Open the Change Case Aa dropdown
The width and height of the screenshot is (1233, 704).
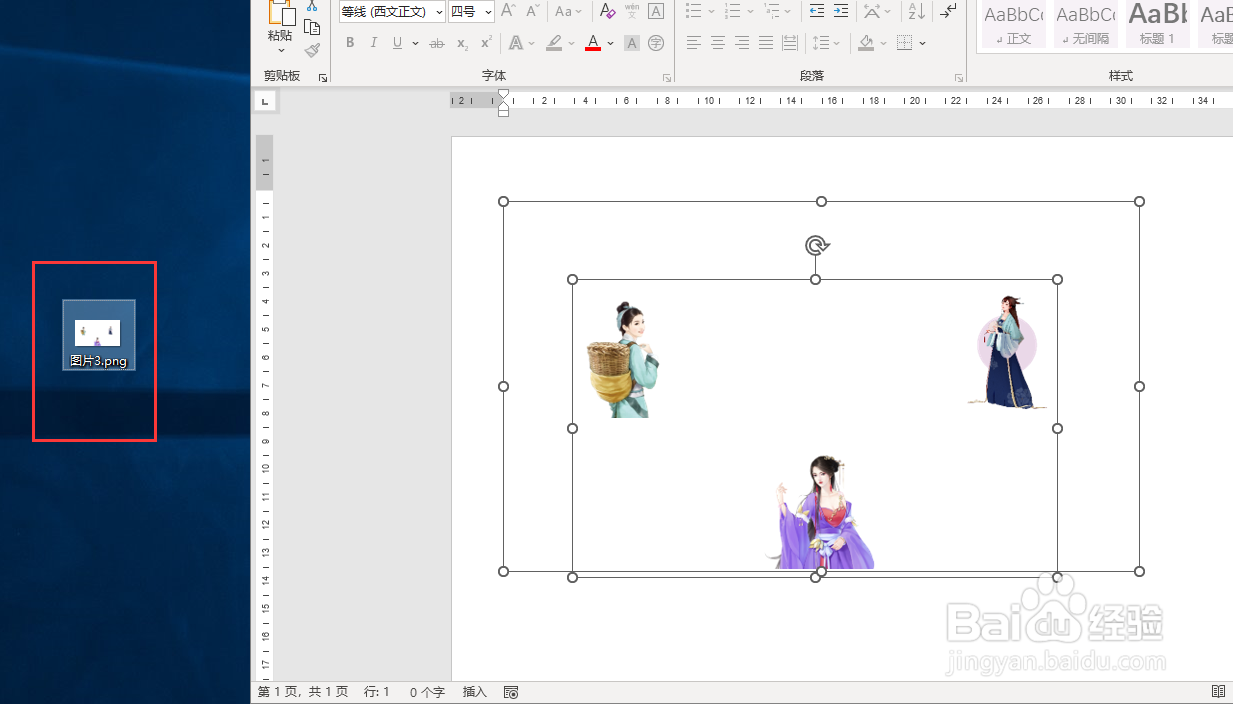[569, 11]
